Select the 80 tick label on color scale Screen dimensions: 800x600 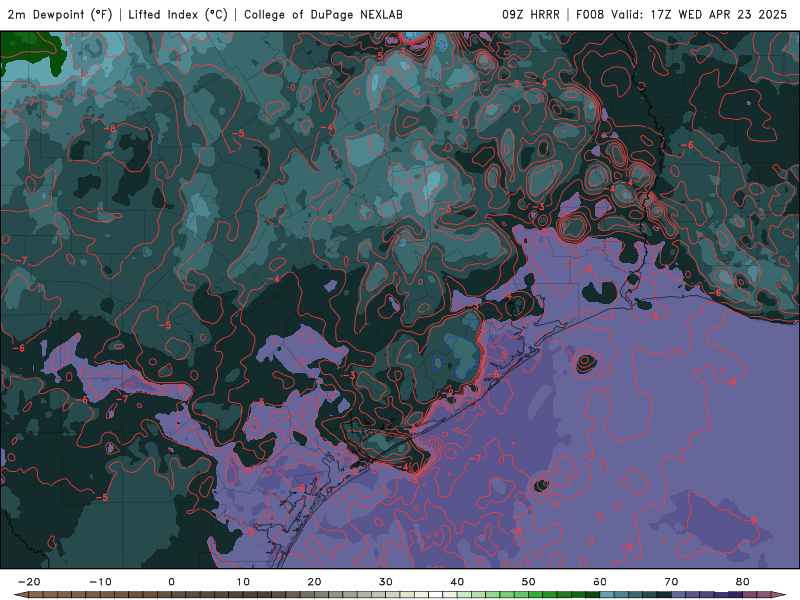click(x=743, y=582)
